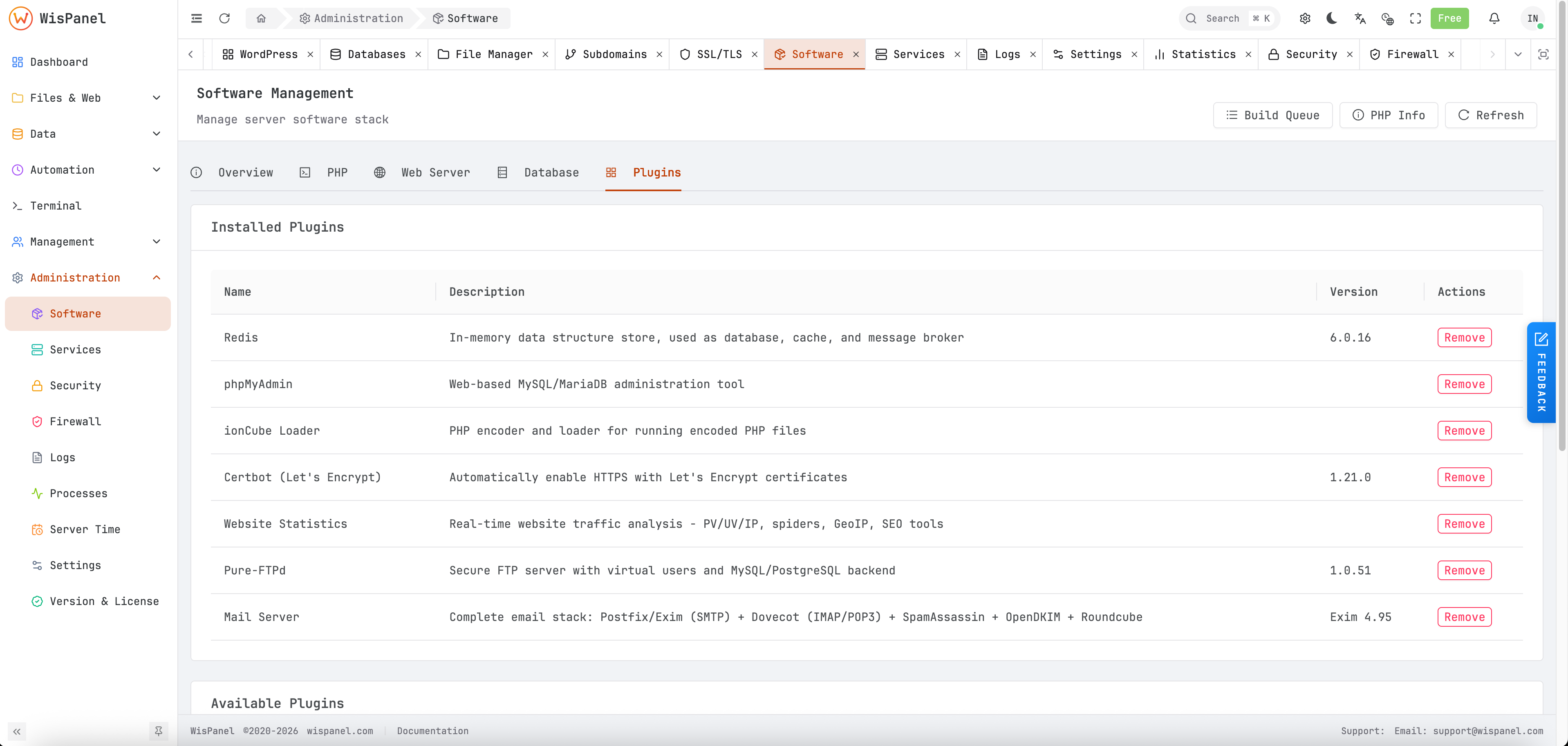Remove the Redis plugin

(1464, 337)
